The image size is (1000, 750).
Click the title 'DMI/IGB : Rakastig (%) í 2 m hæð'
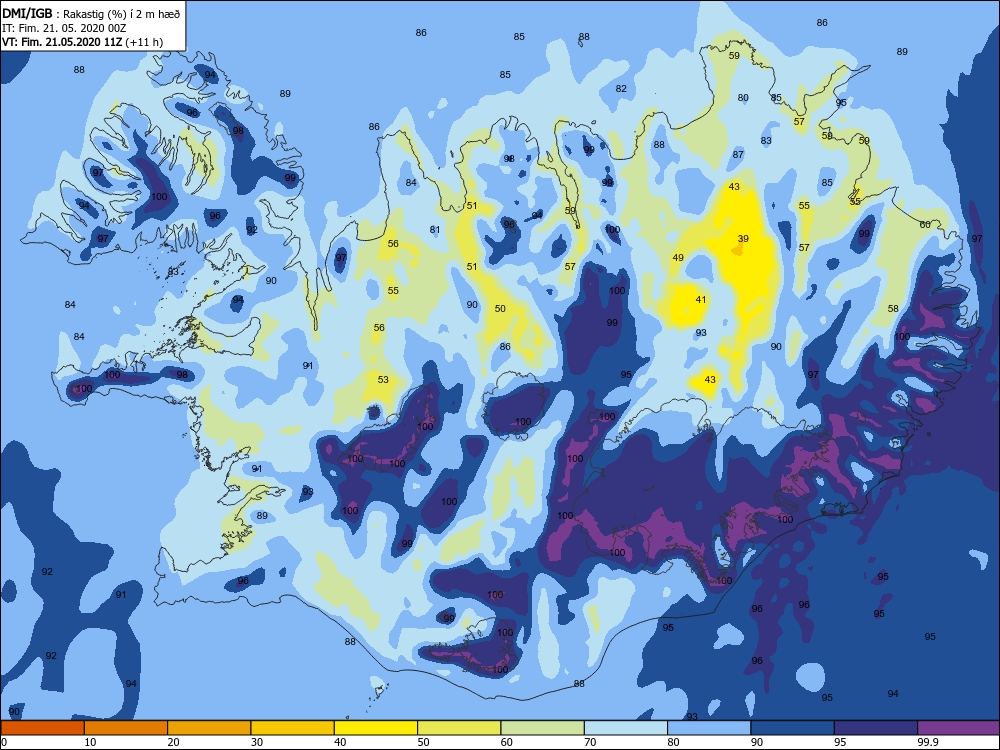[91, 13]
